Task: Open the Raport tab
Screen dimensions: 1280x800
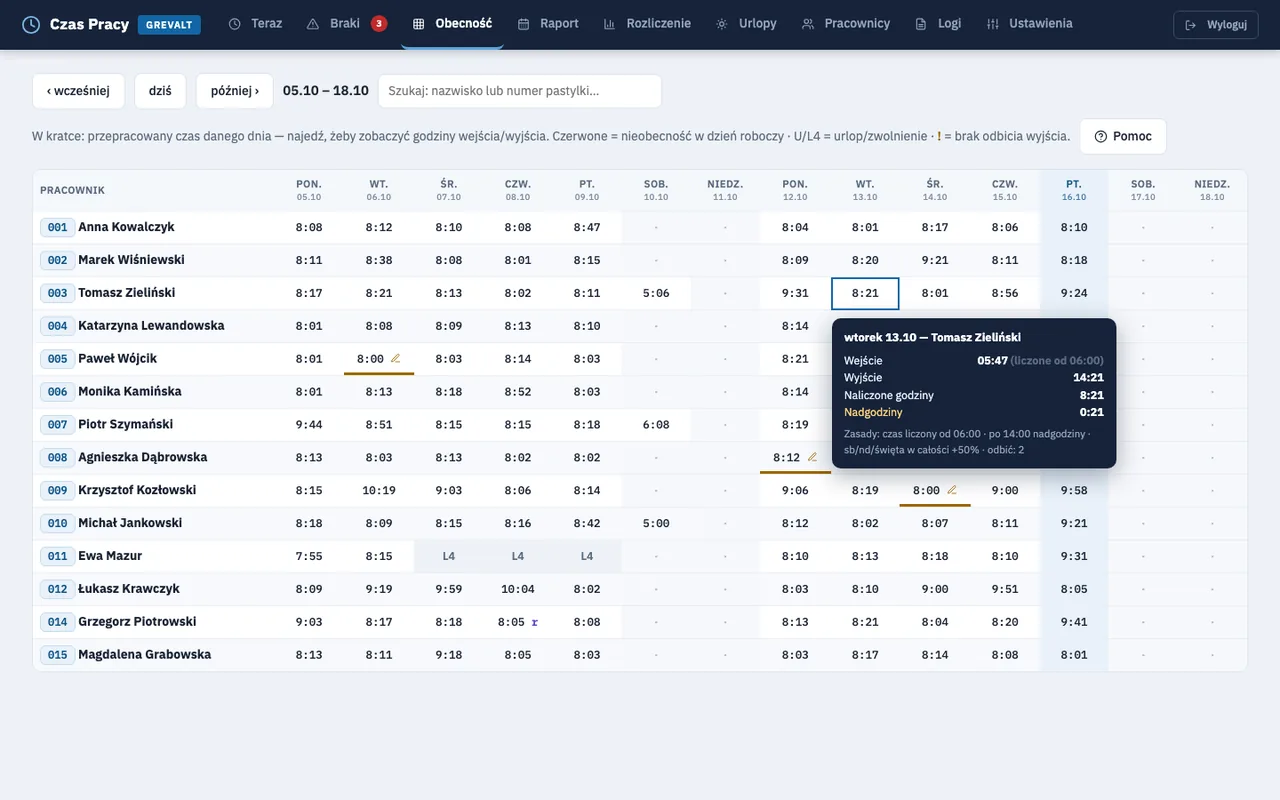Action: click(548, 24)
